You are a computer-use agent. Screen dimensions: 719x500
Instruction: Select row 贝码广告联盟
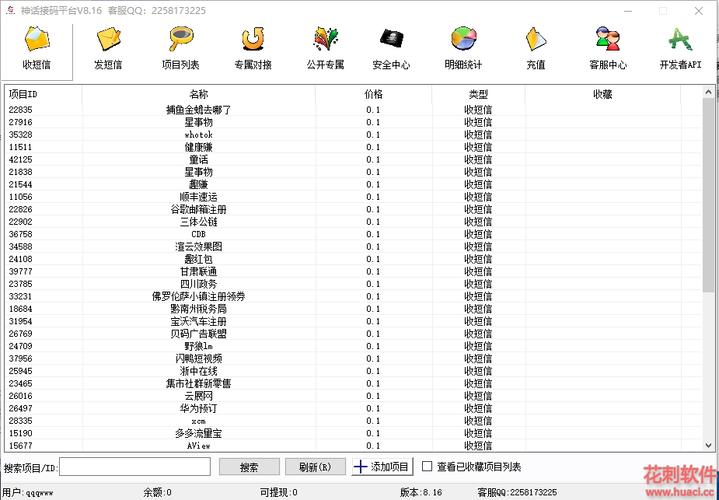[x=353, y=333]
